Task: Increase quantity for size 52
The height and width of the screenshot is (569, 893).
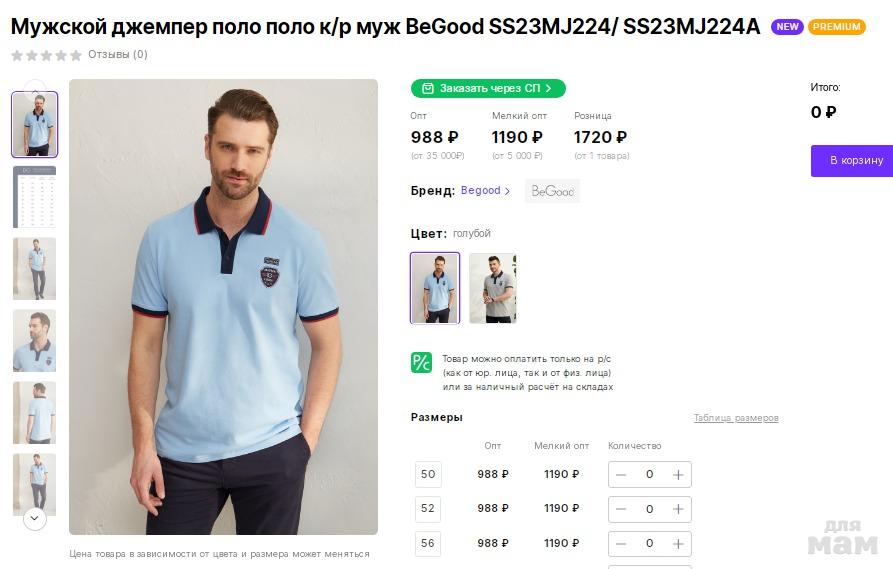Action: [678, 509]
